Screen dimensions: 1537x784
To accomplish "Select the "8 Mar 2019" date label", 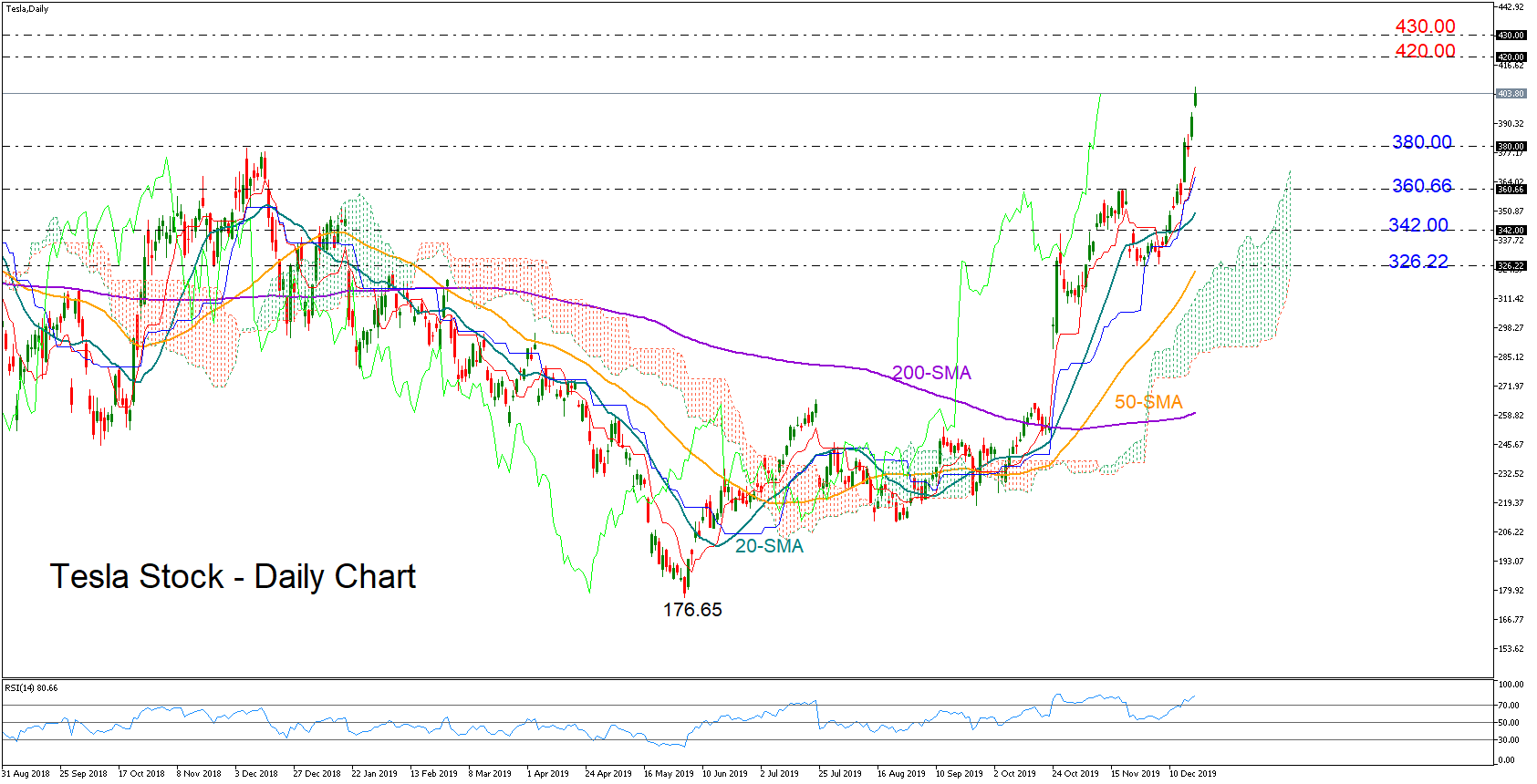I will point(490,774).
